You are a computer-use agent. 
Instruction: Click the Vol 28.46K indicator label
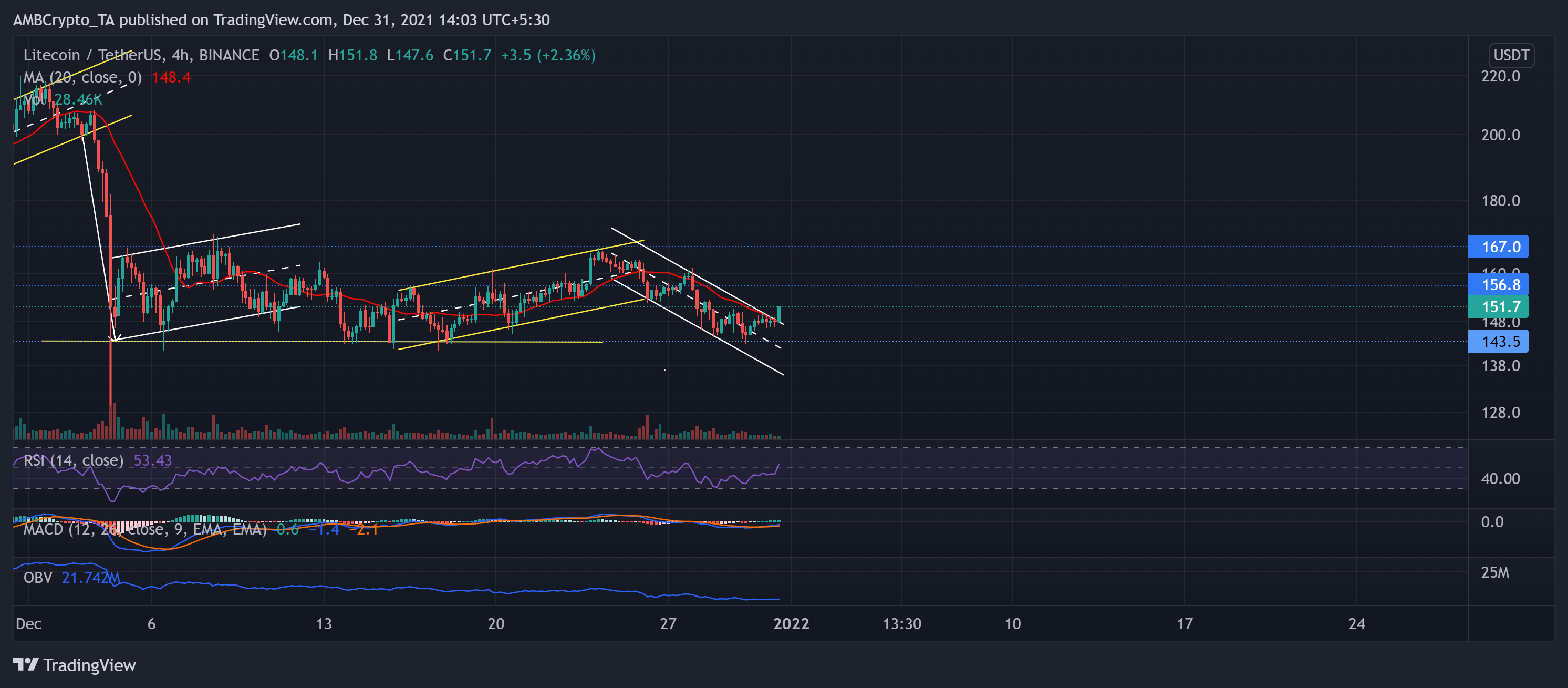(x=61, y=99)
